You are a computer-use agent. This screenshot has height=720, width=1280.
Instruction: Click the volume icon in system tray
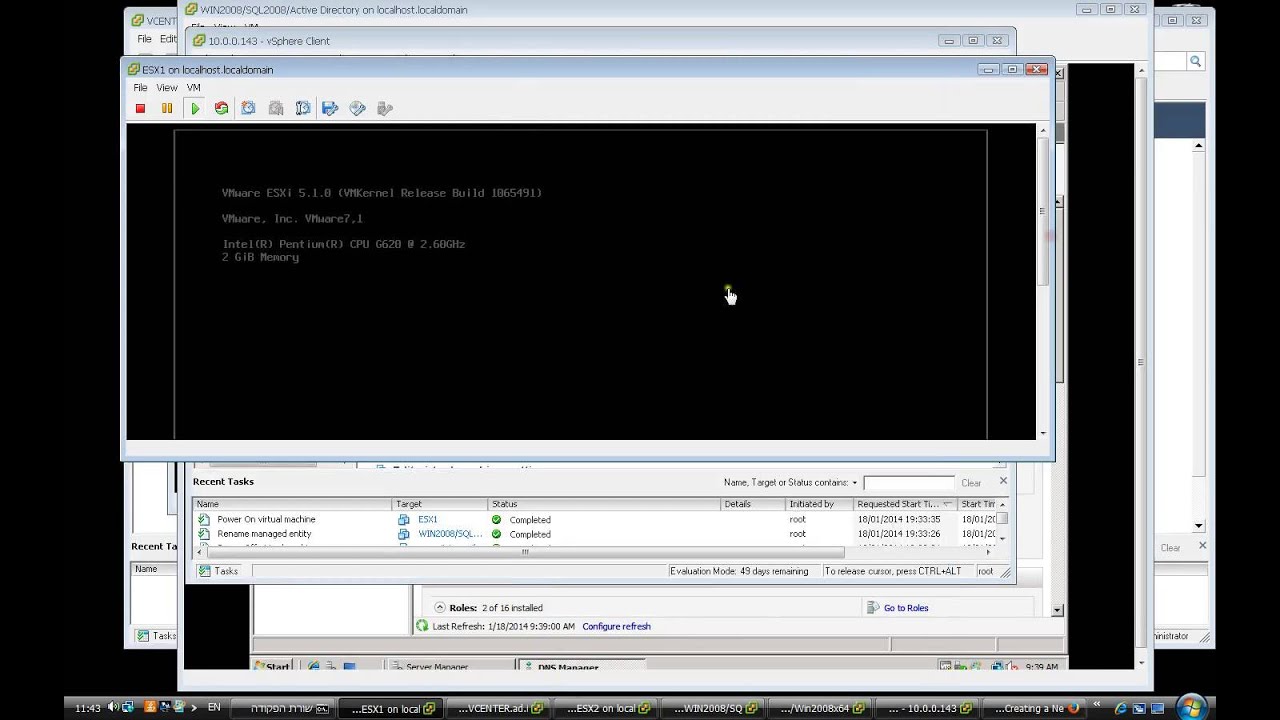[113, 708]
